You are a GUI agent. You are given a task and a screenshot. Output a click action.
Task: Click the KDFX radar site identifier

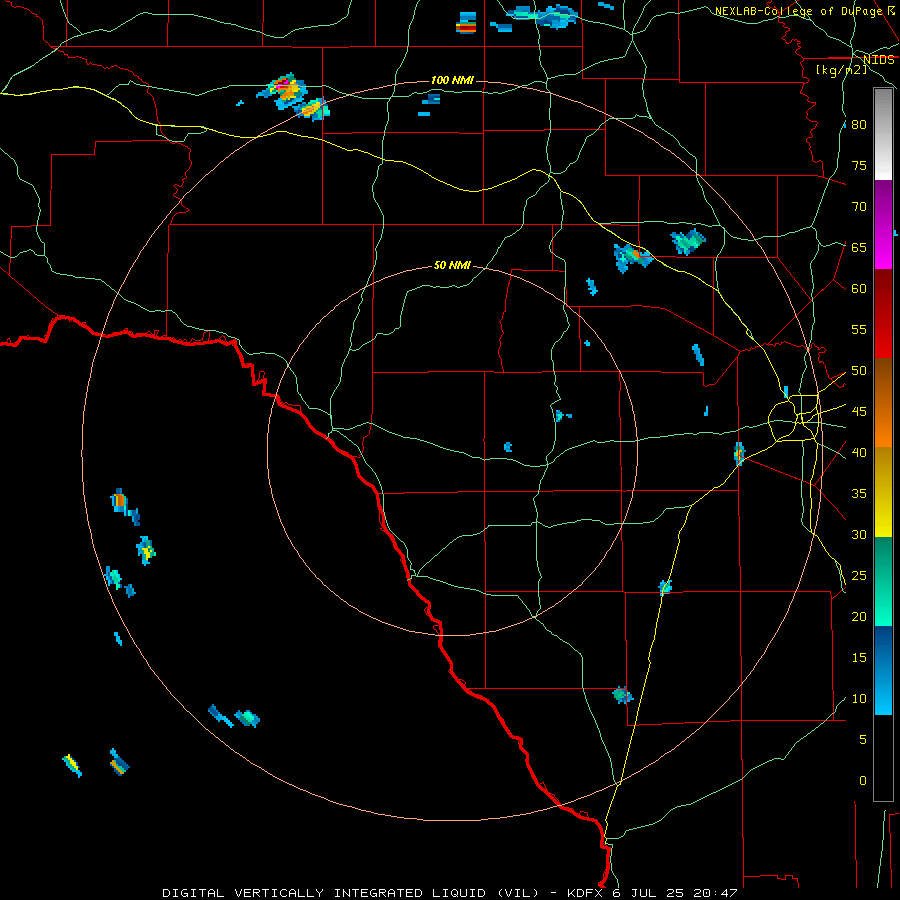click(587, 893)
